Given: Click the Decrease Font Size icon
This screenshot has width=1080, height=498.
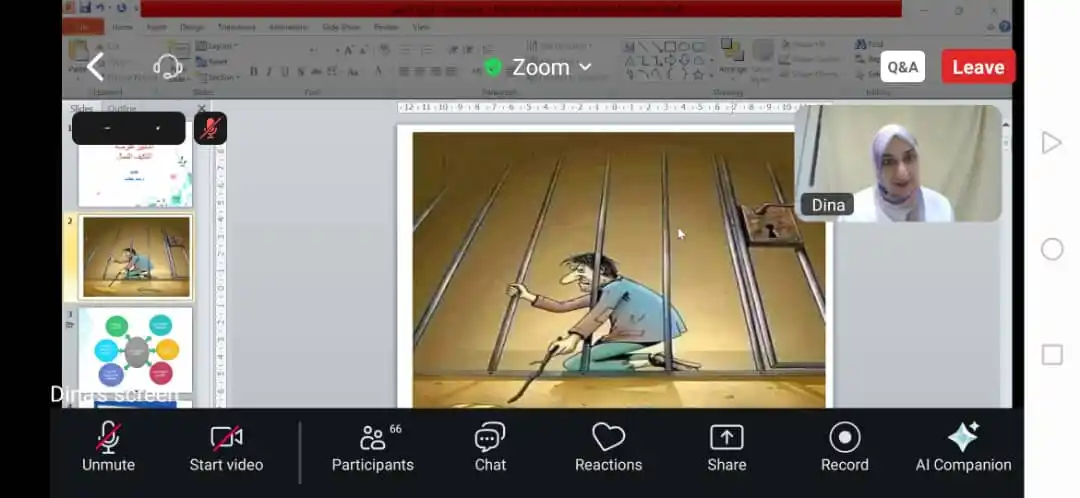Looking at the screenshot, I should [363, 50].
